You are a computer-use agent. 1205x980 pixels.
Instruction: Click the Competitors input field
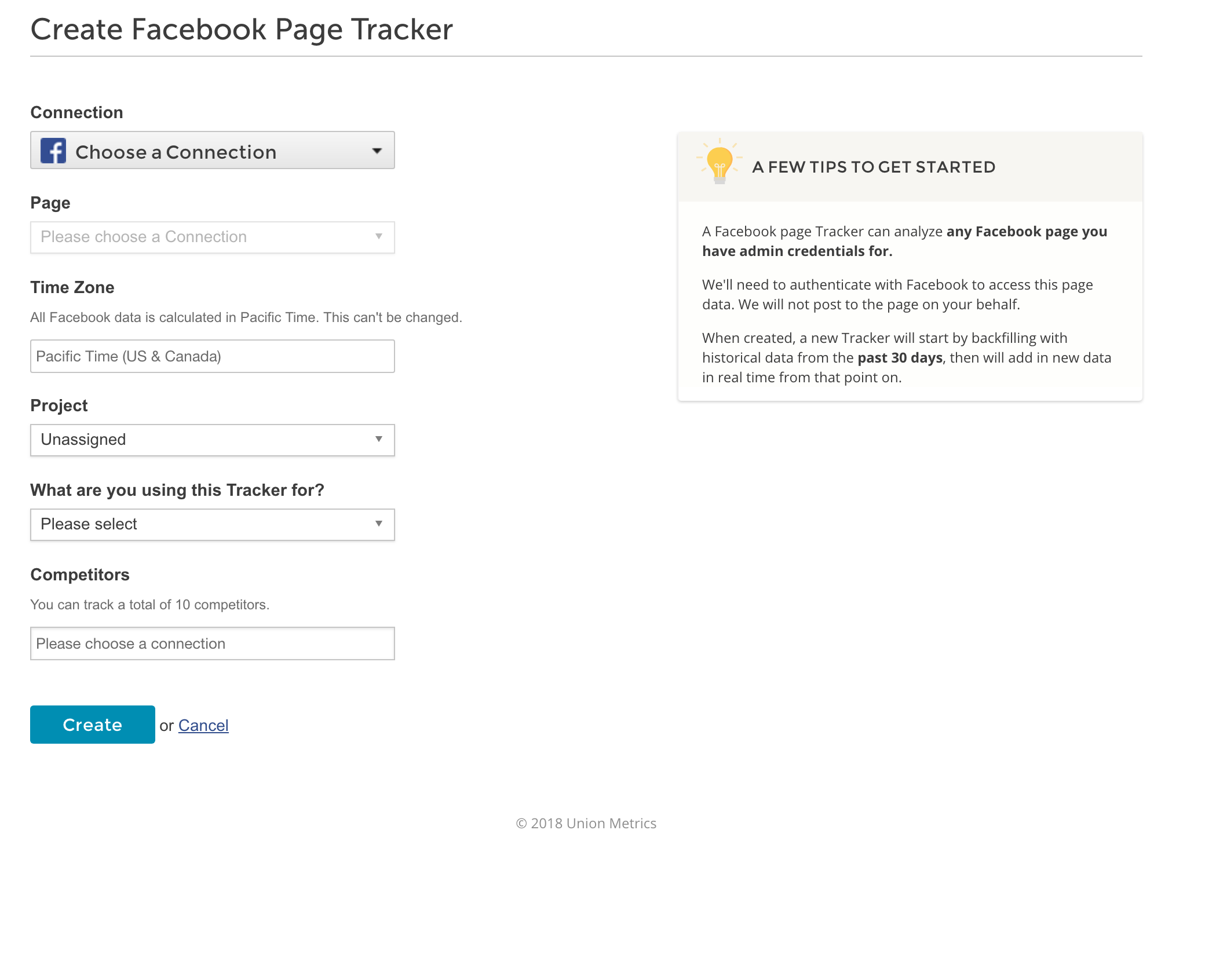(212, 643)
